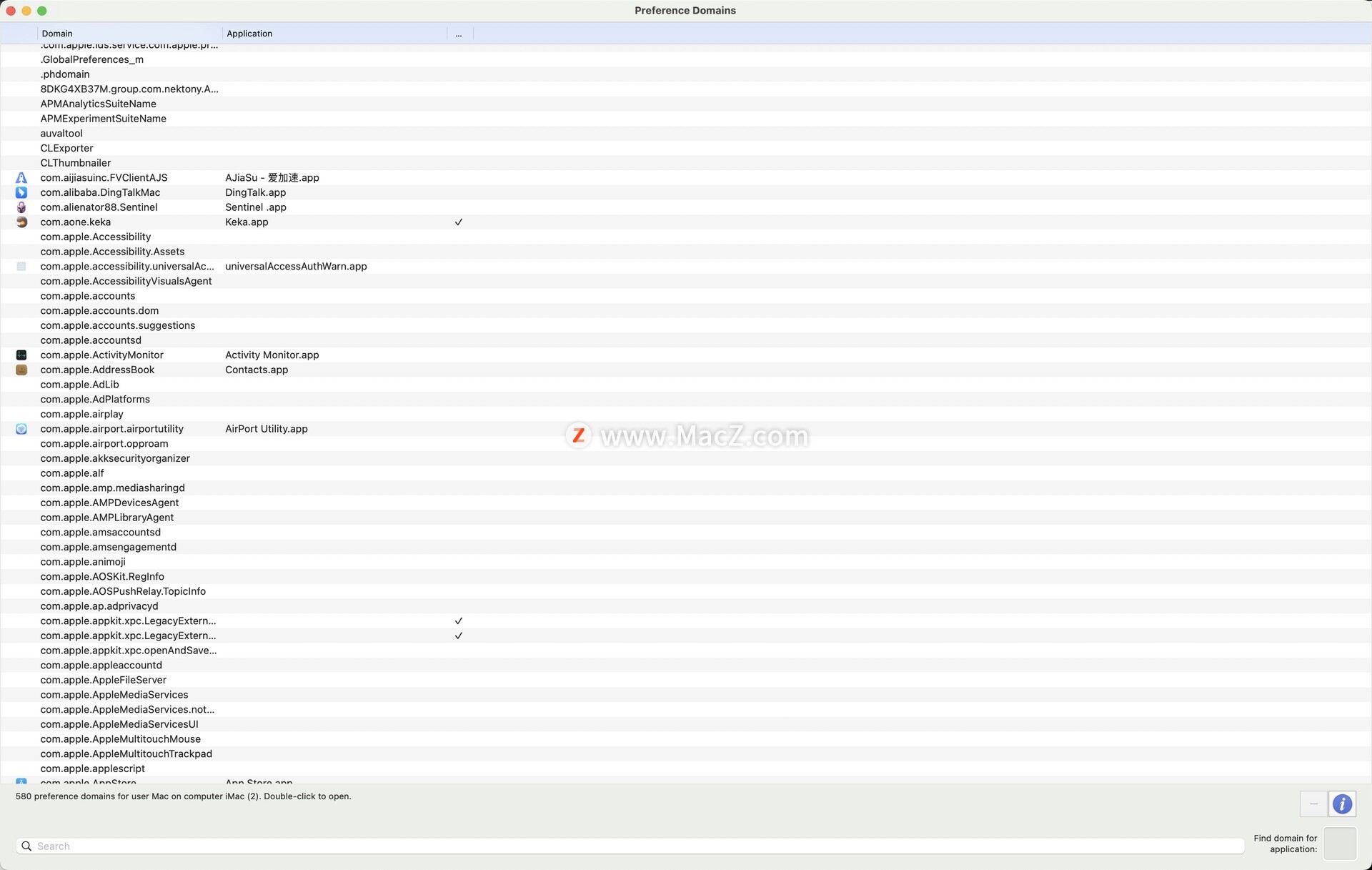Click the AirPort Utility app icon
This screenshot has width=1372, height=870.
(21, 429)
